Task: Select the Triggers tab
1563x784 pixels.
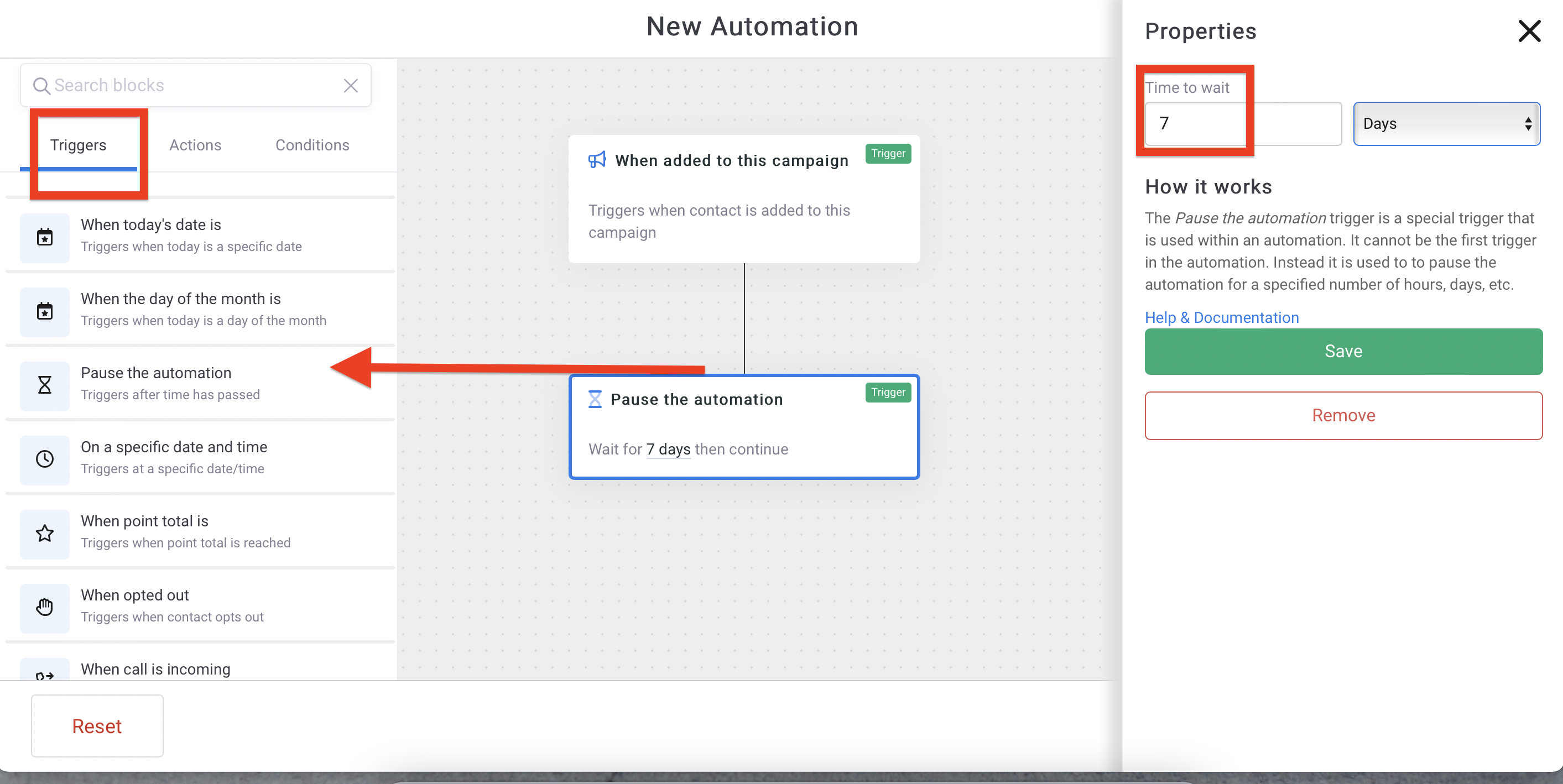Action: click(x=77, y=145)
